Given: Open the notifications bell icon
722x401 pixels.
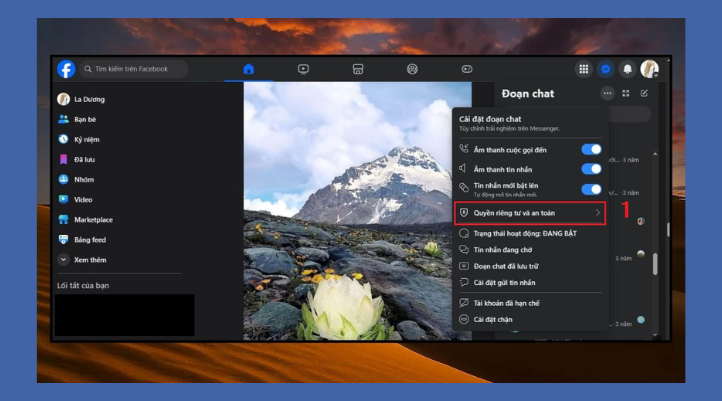Looking at the screenshot, I should (x=627, y=69).
